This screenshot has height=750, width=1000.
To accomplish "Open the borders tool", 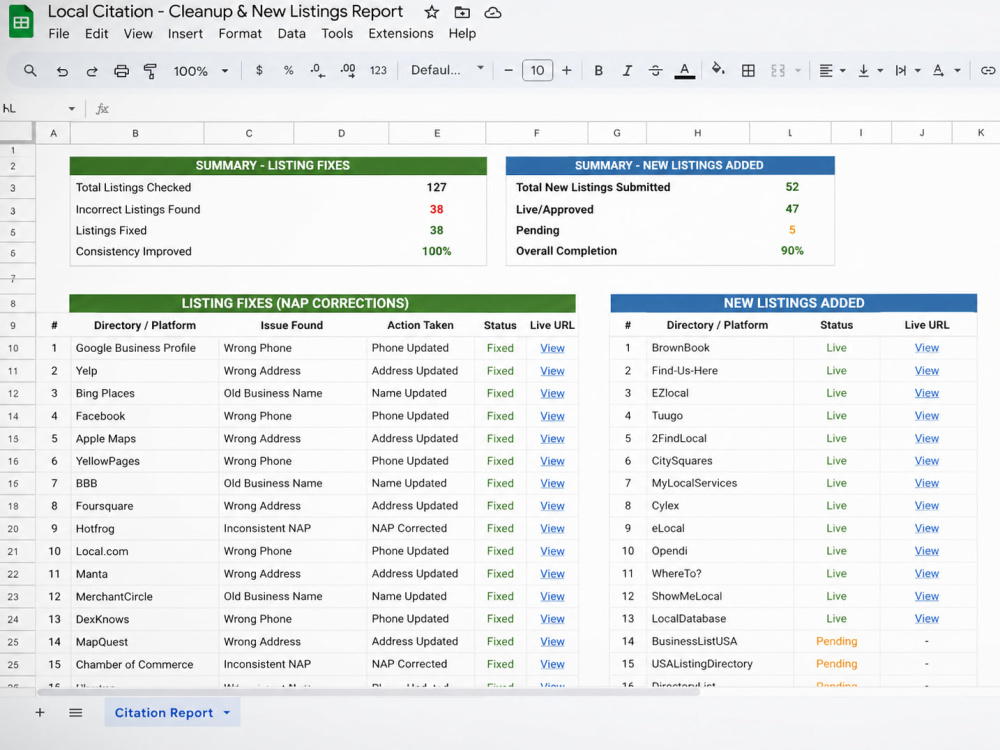I will tap(748, 70).
